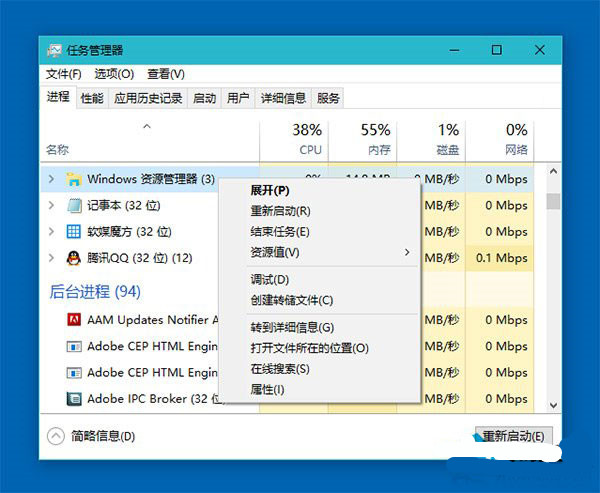This screenshot has width=600, height=493.
Task: Open the 文件(F) menu
Action: 64,74
